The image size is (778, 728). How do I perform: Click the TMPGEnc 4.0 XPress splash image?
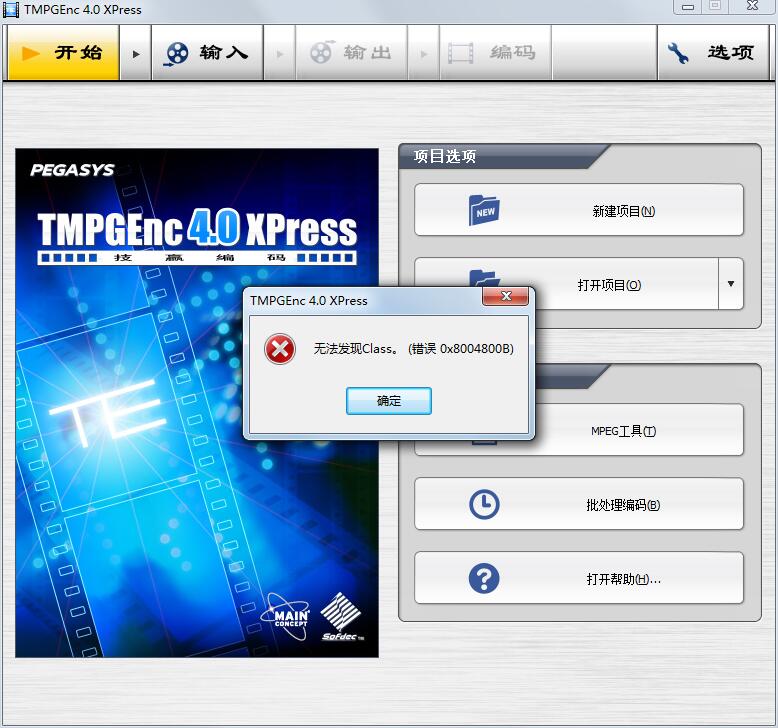tap(196, 402)
